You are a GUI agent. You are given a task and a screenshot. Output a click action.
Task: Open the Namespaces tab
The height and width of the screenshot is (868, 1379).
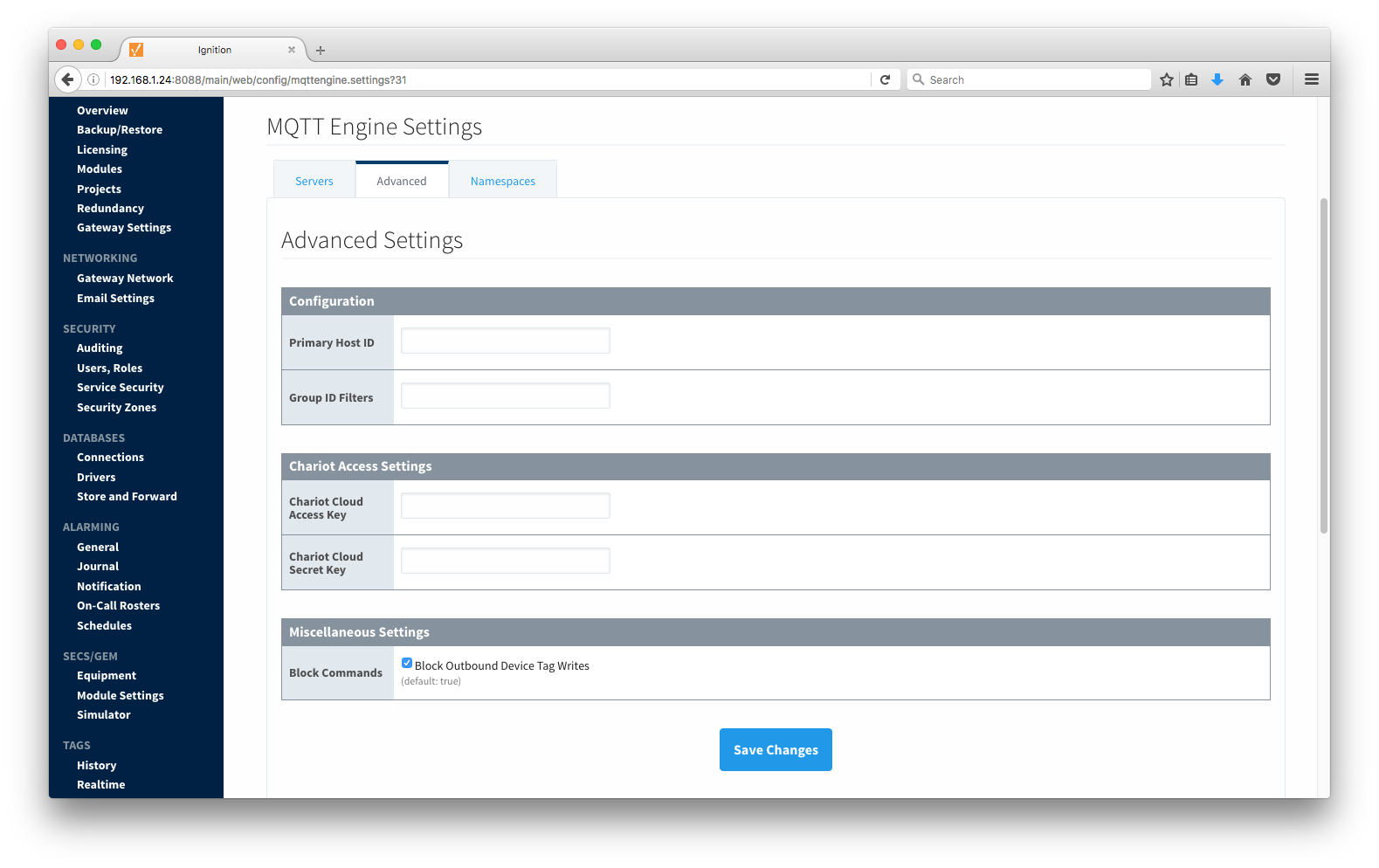(503, 181)
